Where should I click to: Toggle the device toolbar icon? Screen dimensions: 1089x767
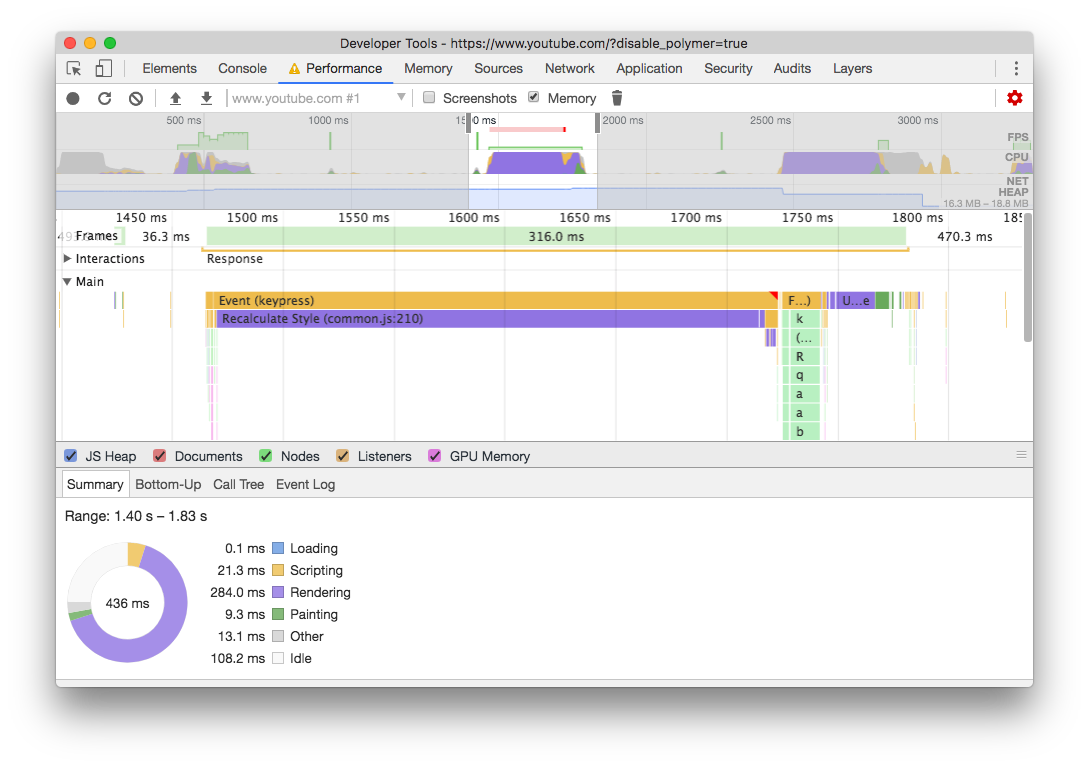tap(103, 68)
